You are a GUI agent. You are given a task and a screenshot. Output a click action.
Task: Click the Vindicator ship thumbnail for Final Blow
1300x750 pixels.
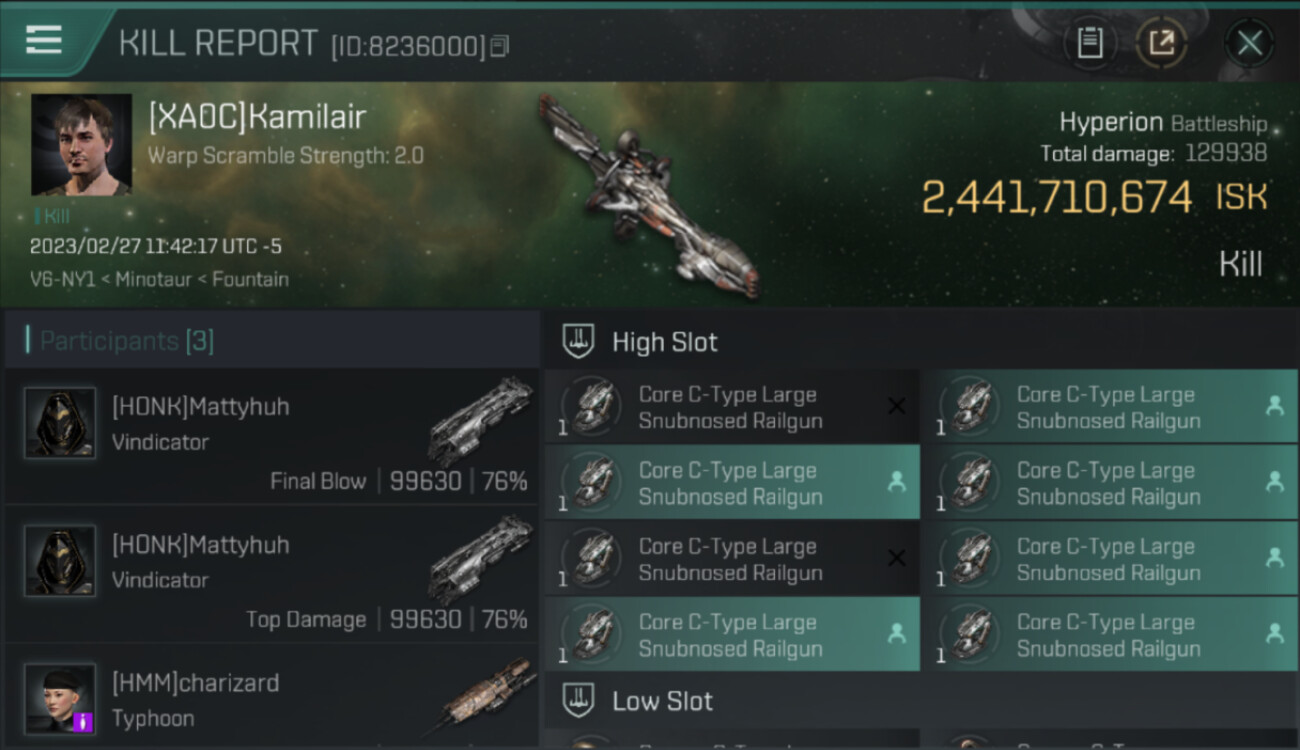[x=481, y=420]
